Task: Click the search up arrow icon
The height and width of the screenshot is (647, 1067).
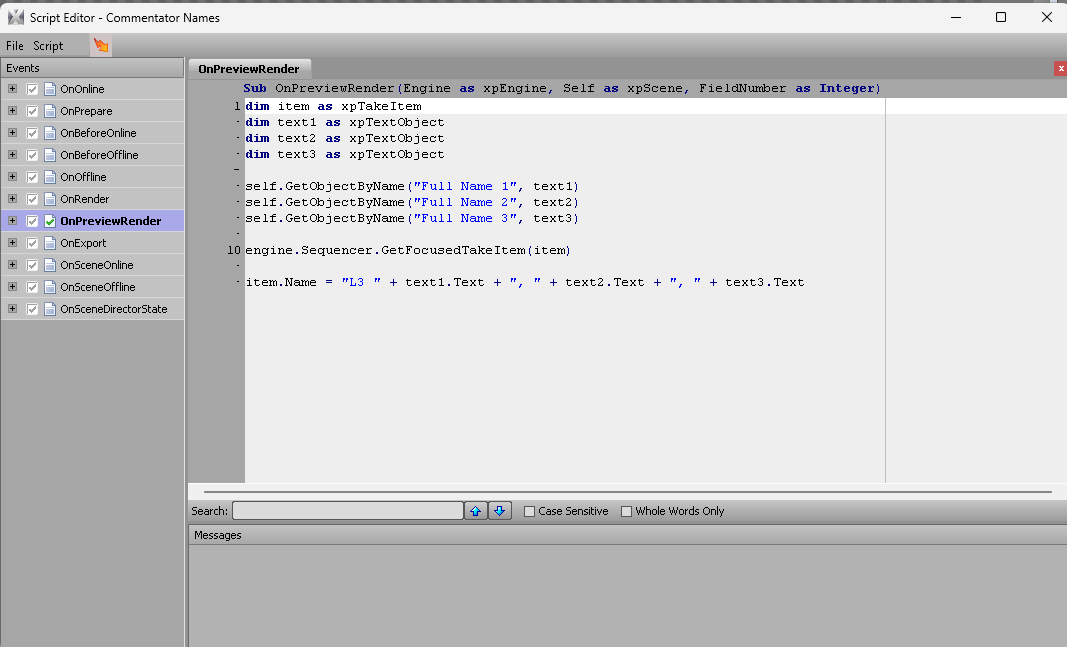Action: pos(476,511)
